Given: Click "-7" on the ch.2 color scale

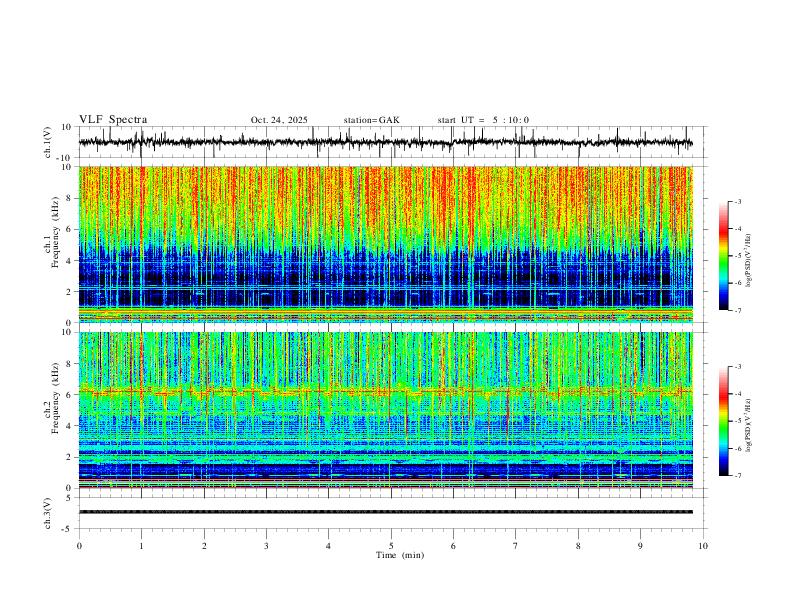Looking at the screenshot, I should pos(737,476).
